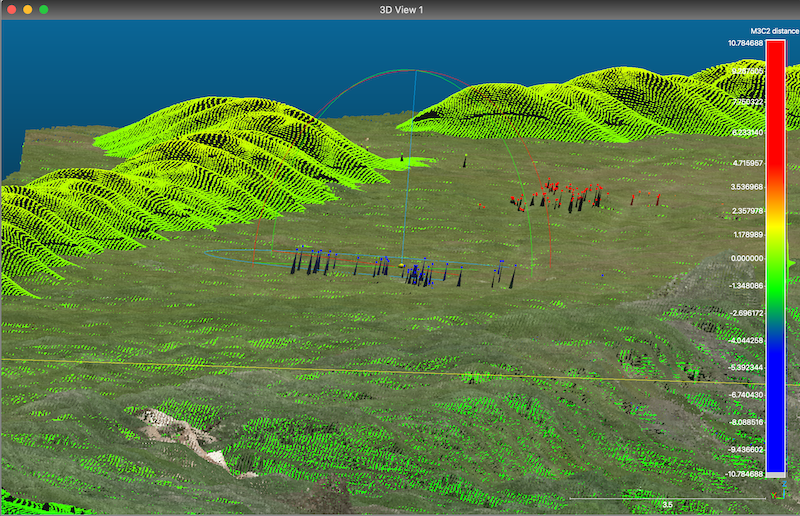Image resolution: width=800 pixels, height=516 pixels.
Task: Click the -2.696172 scale label
Action: pos(746,313)
